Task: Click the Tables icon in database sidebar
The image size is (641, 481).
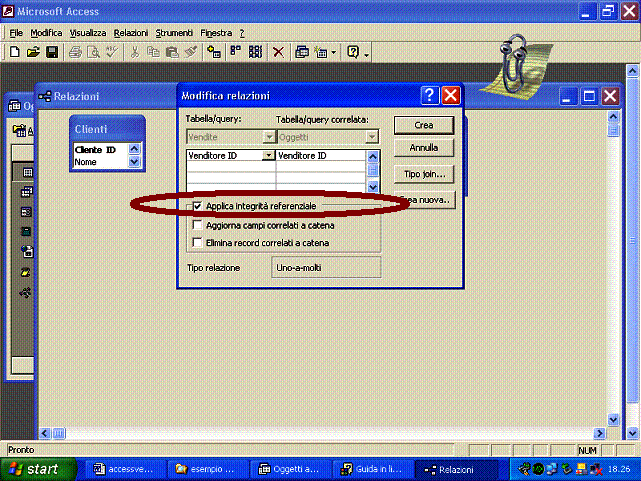Action: [27, 172]
